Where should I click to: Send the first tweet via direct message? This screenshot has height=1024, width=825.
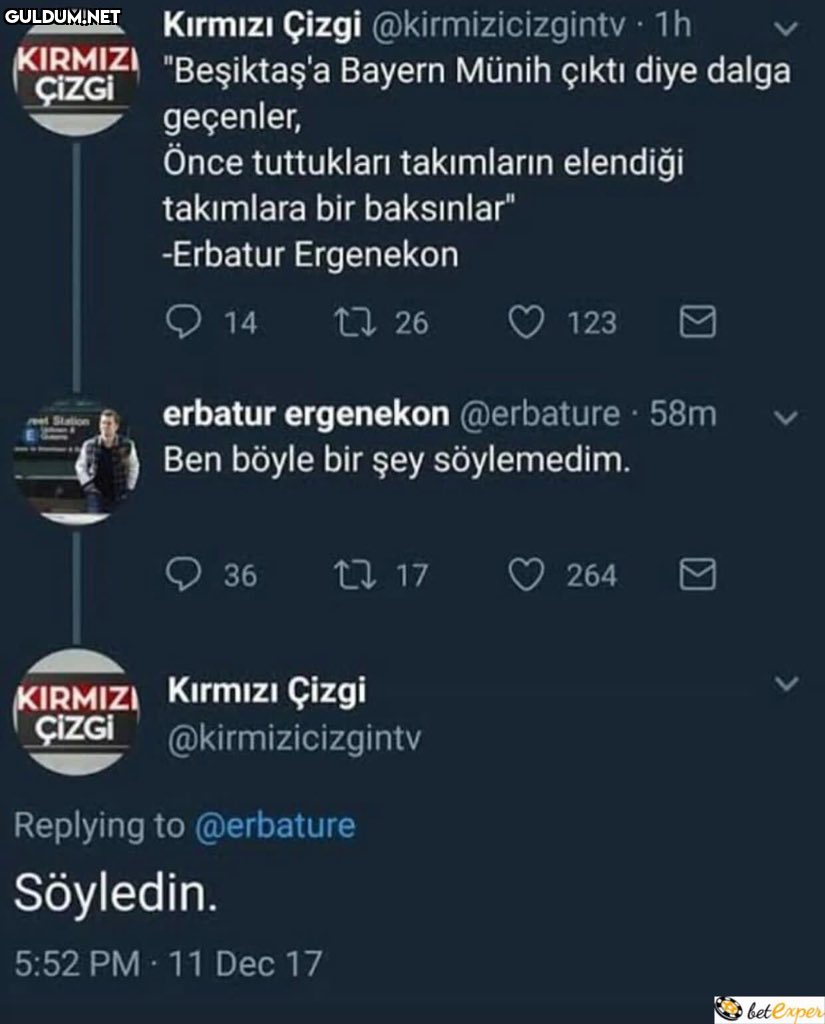coord(697,322)
